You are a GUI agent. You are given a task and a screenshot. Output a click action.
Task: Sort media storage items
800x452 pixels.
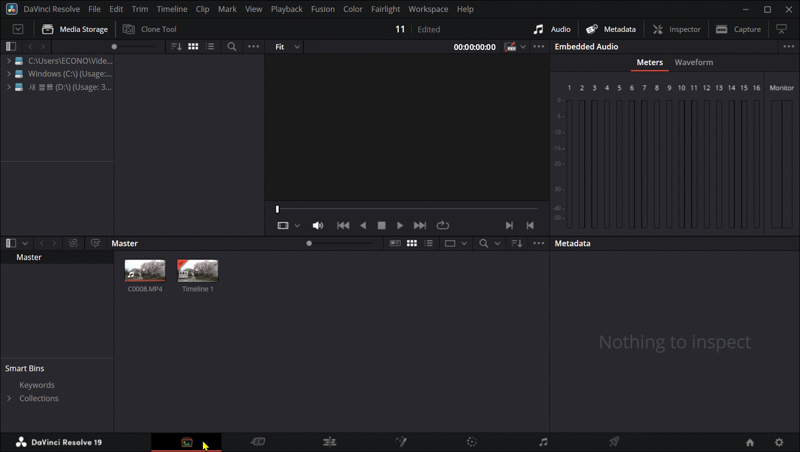(x=177, y=46)
